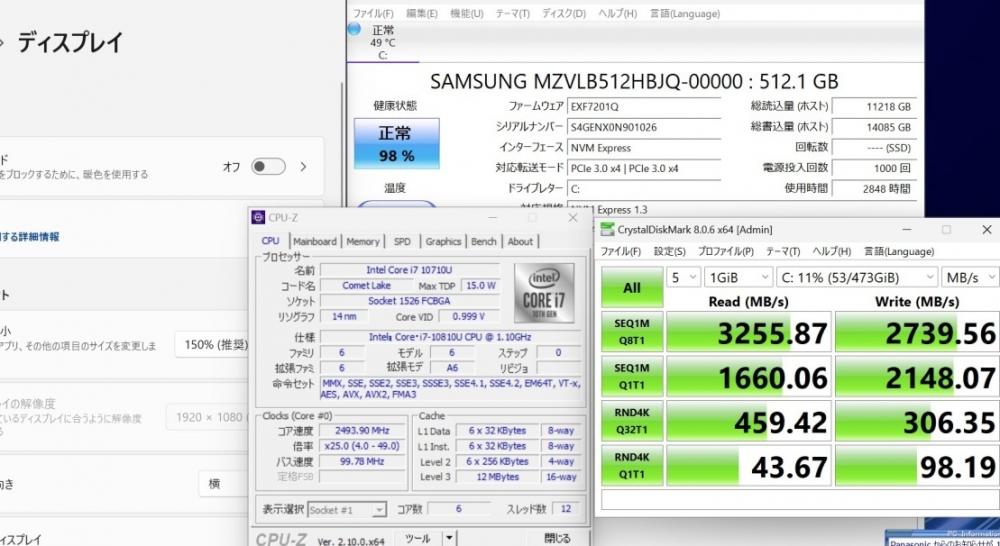This screenshot has width=1000, height=546.
Task: Click the serial number field S4GENX0N901026
Action: [644, 127]
